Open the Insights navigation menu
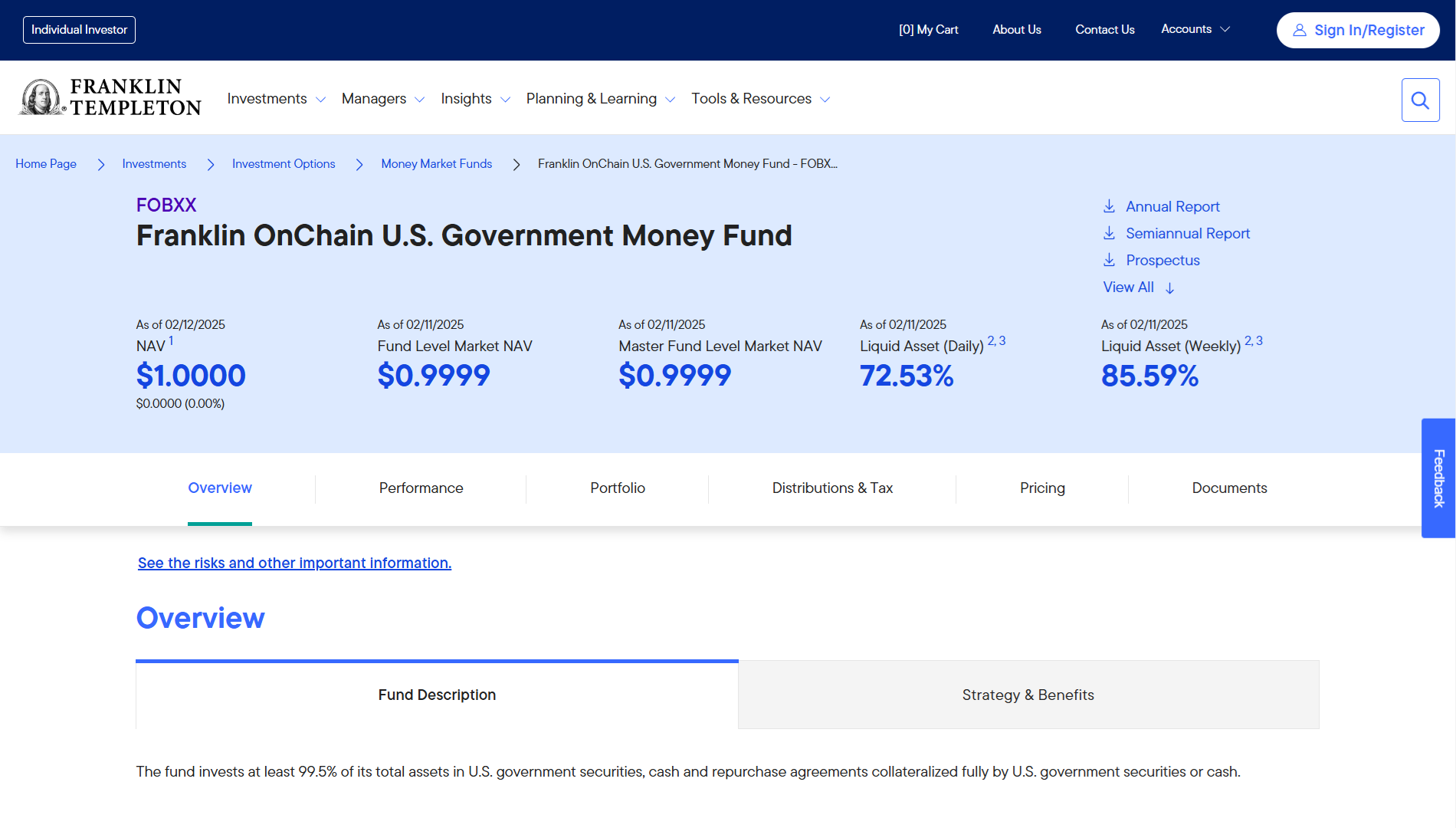This screenshot has height=828, width=1456. click(x=467, y=99)
